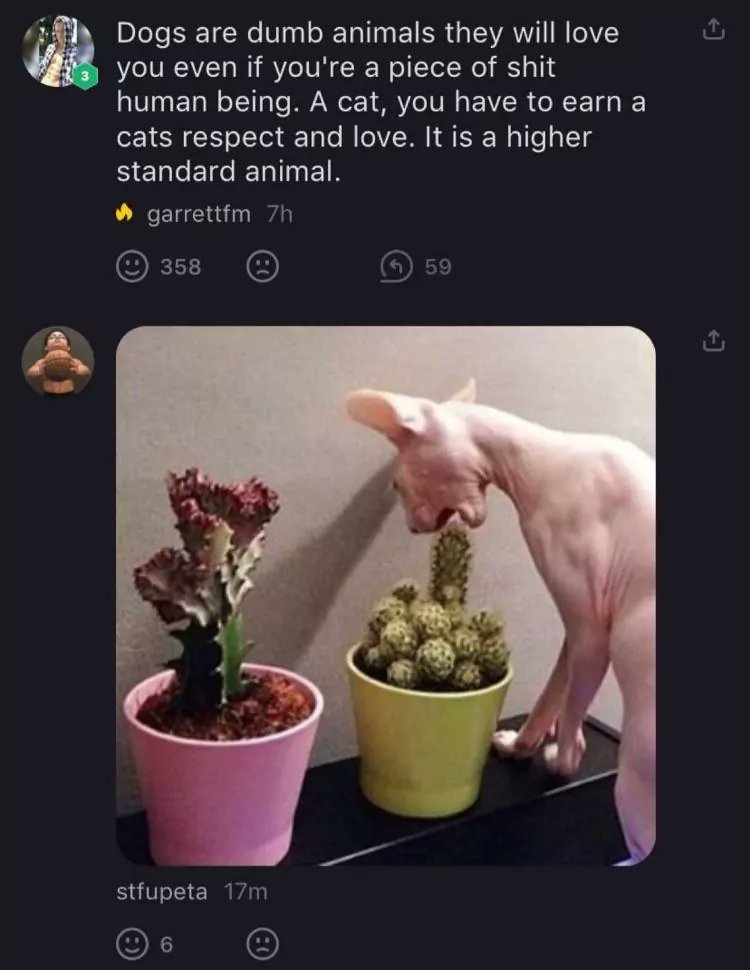View the 358 smiles count
This screenshot has height=970, width=750.
tap(181, 267)
